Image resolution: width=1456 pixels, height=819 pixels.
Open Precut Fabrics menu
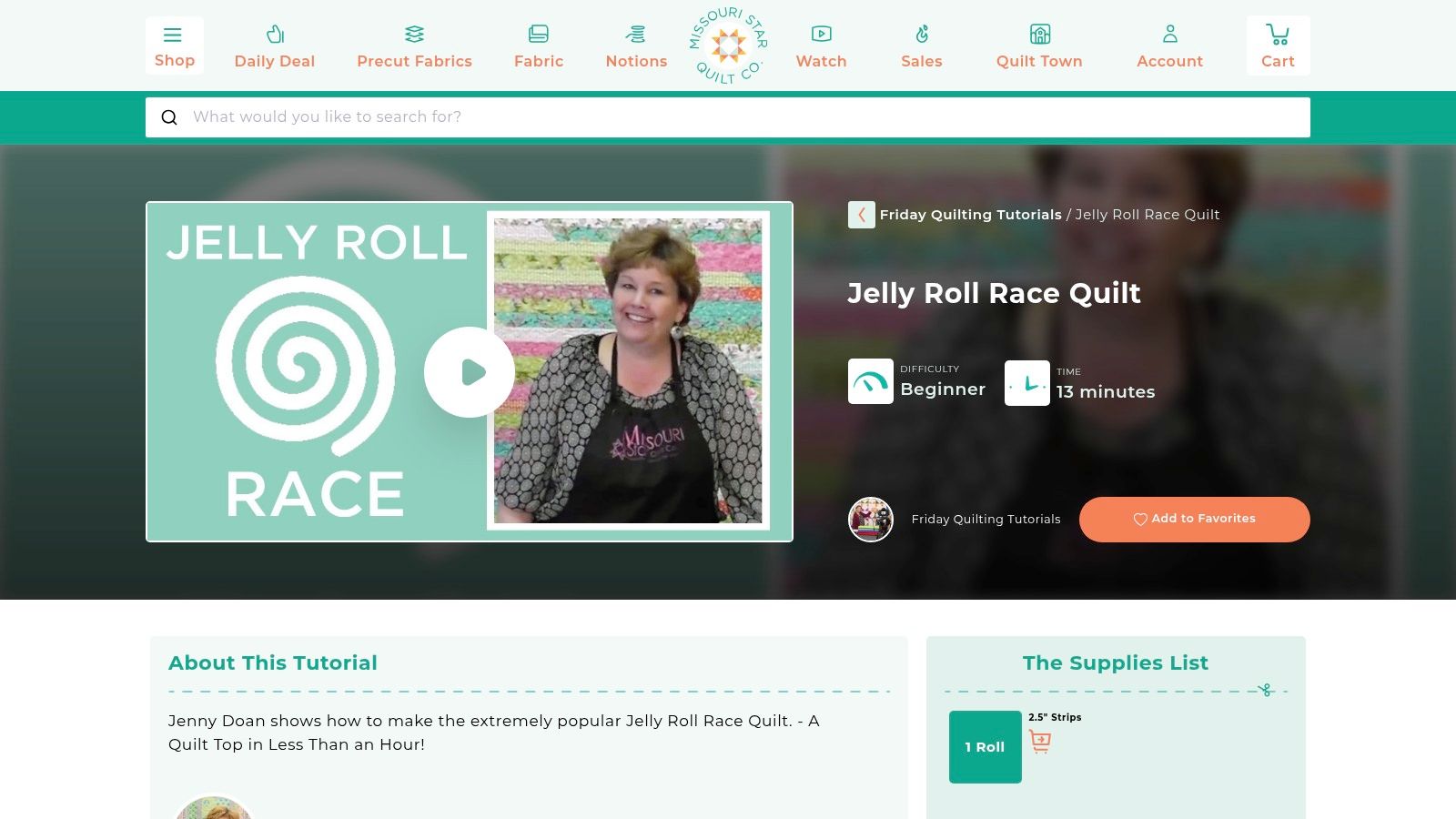click(414, 46)
